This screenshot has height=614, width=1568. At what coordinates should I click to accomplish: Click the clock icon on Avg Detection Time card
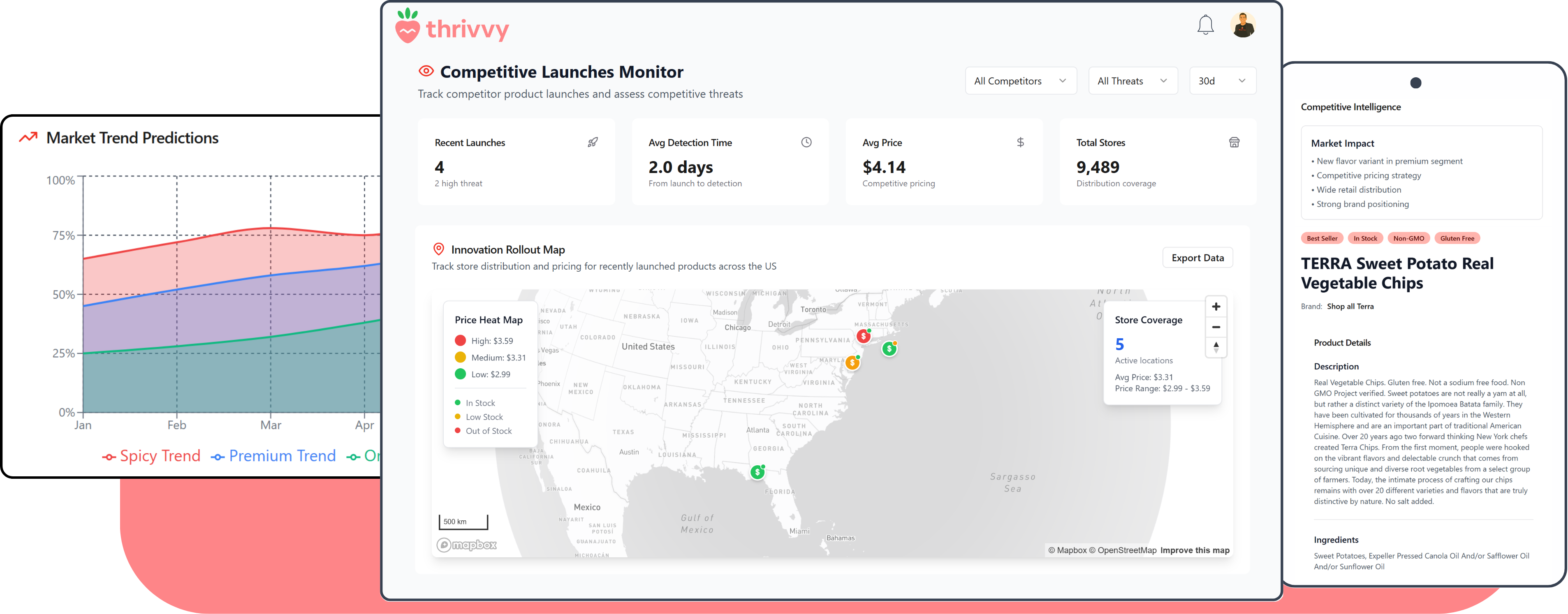click(806, 142)
